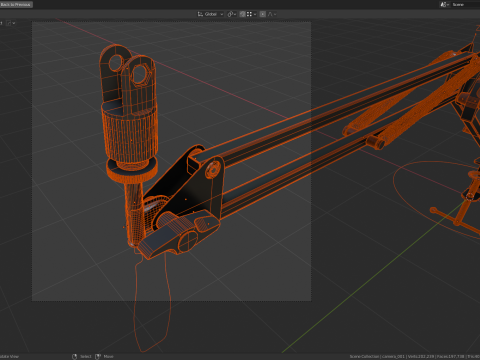The image size is (480, 360).
Task: Click the Rotate View hint in status bar
Action: (9, 356)
